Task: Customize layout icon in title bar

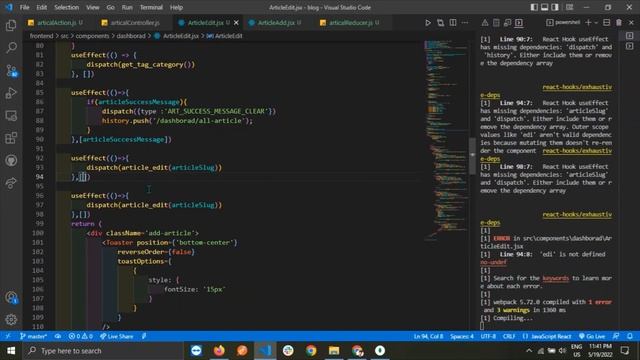Action: pyautogui.click(x=569, y=7)
